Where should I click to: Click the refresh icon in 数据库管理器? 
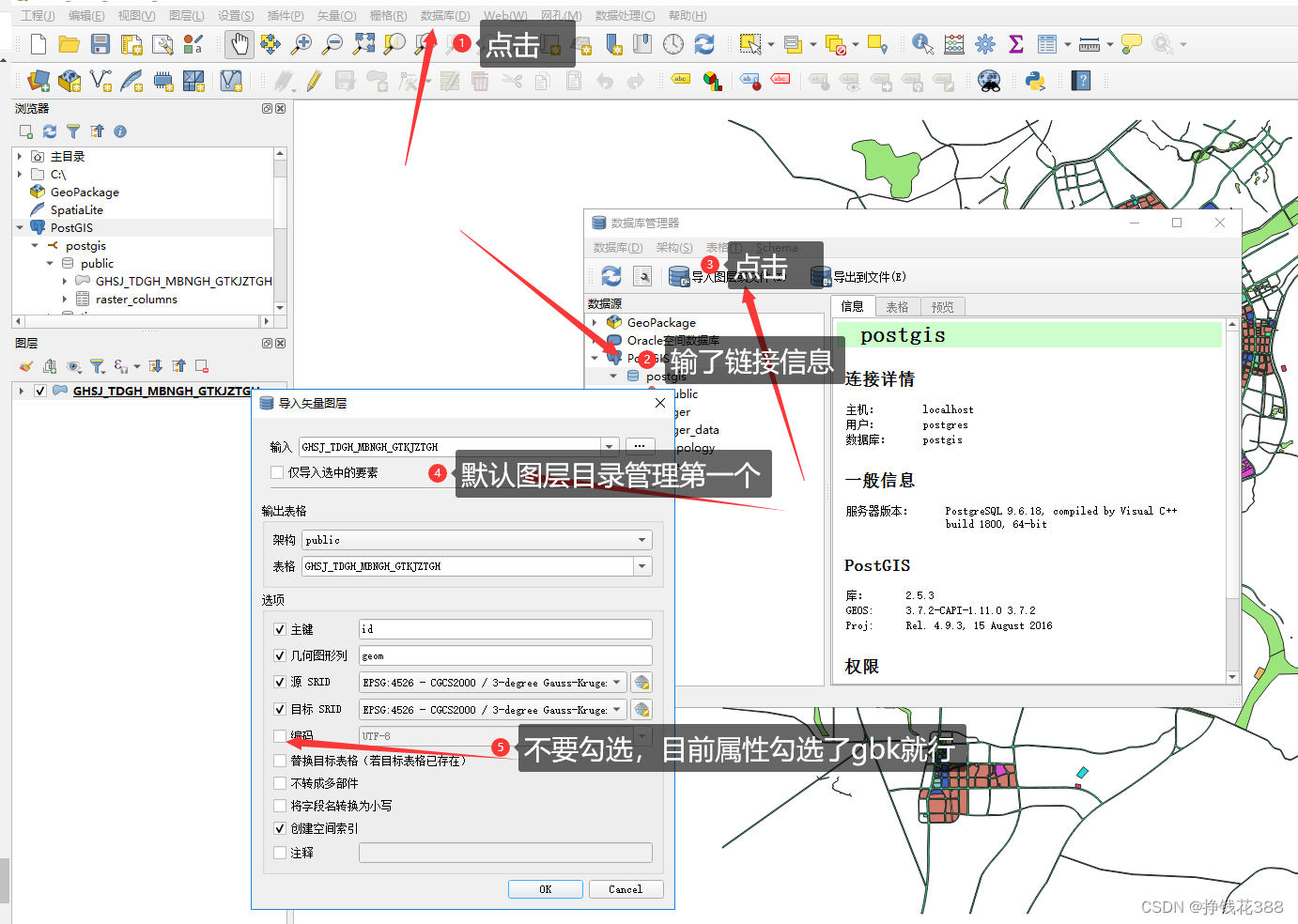tap(611, 275)
